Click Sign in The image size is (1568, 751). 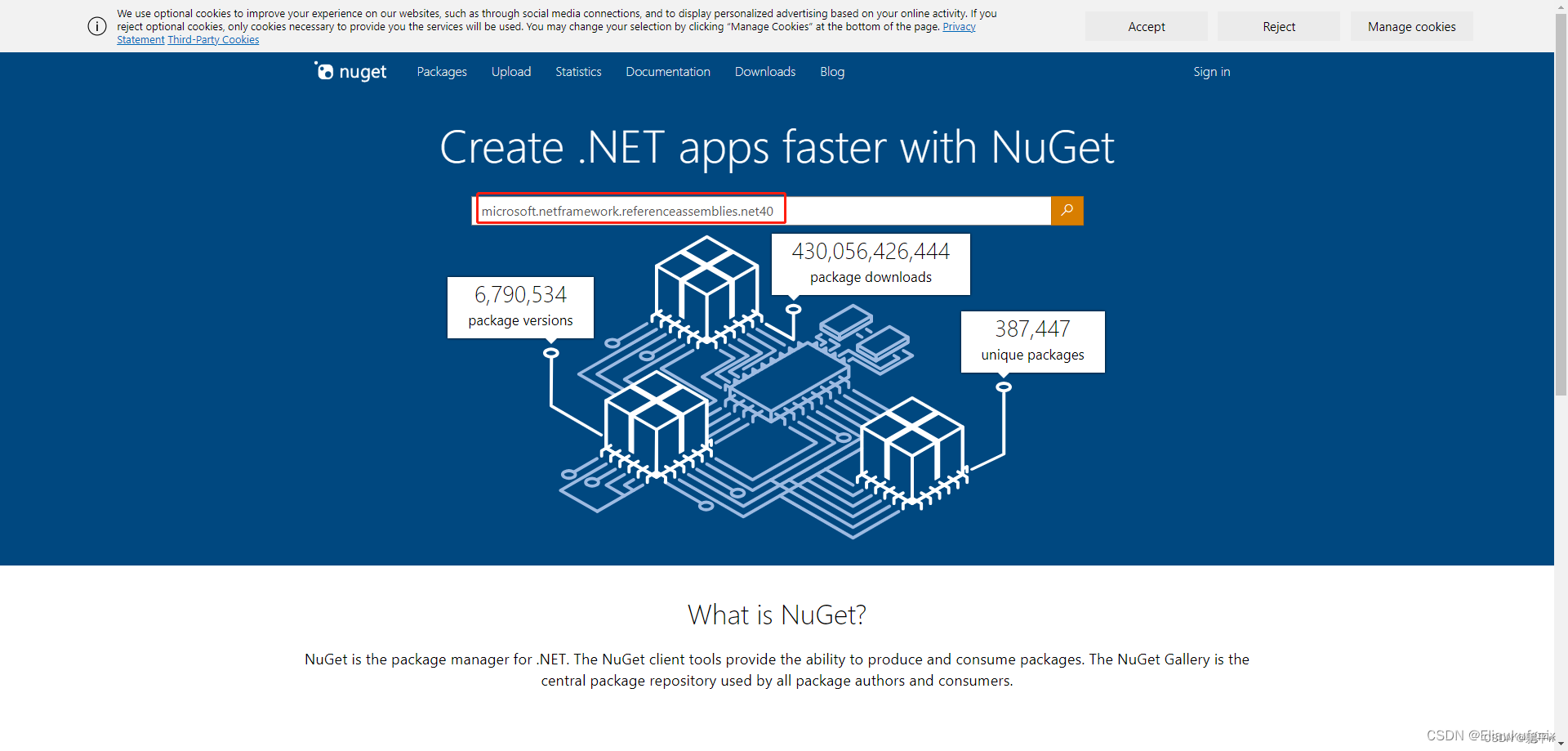(1211, 72)
